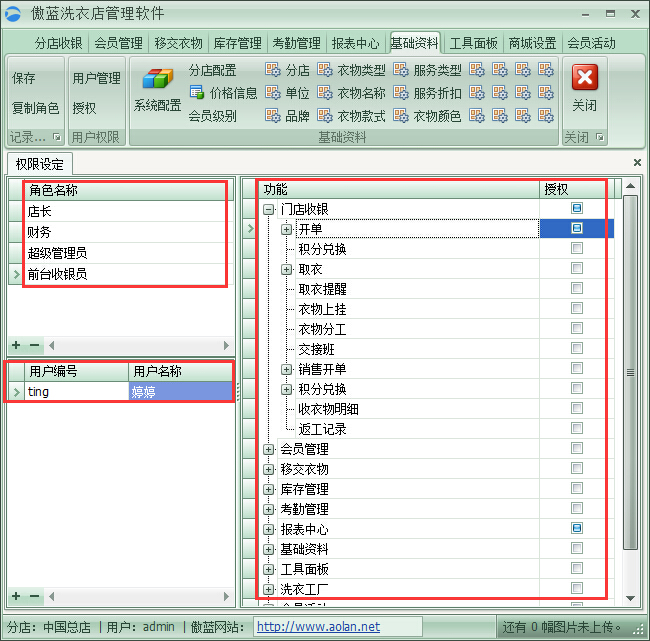Screen dimensions: 650x641
Task: Enable the 取衣提醒 permission checkbox
Action: [x=577, y=289]
